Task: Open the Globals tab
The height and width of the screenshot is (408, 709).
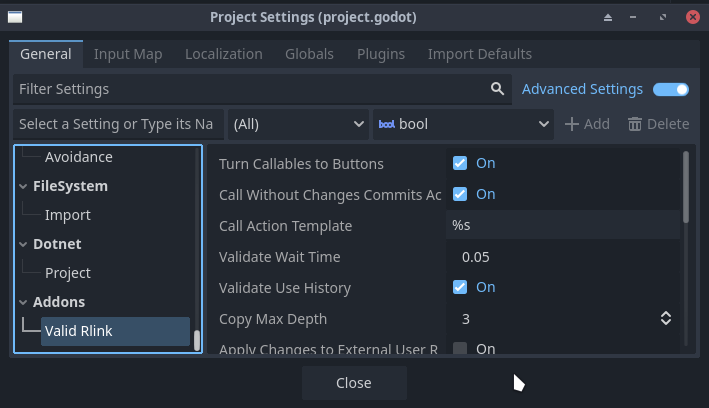Action: 309,54
